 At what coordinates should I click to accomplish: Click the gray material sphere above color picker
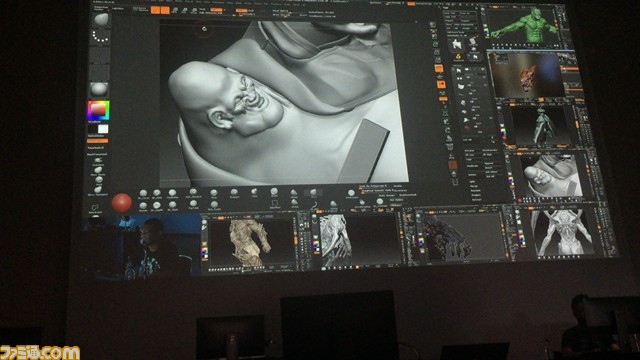pos(99,89)
